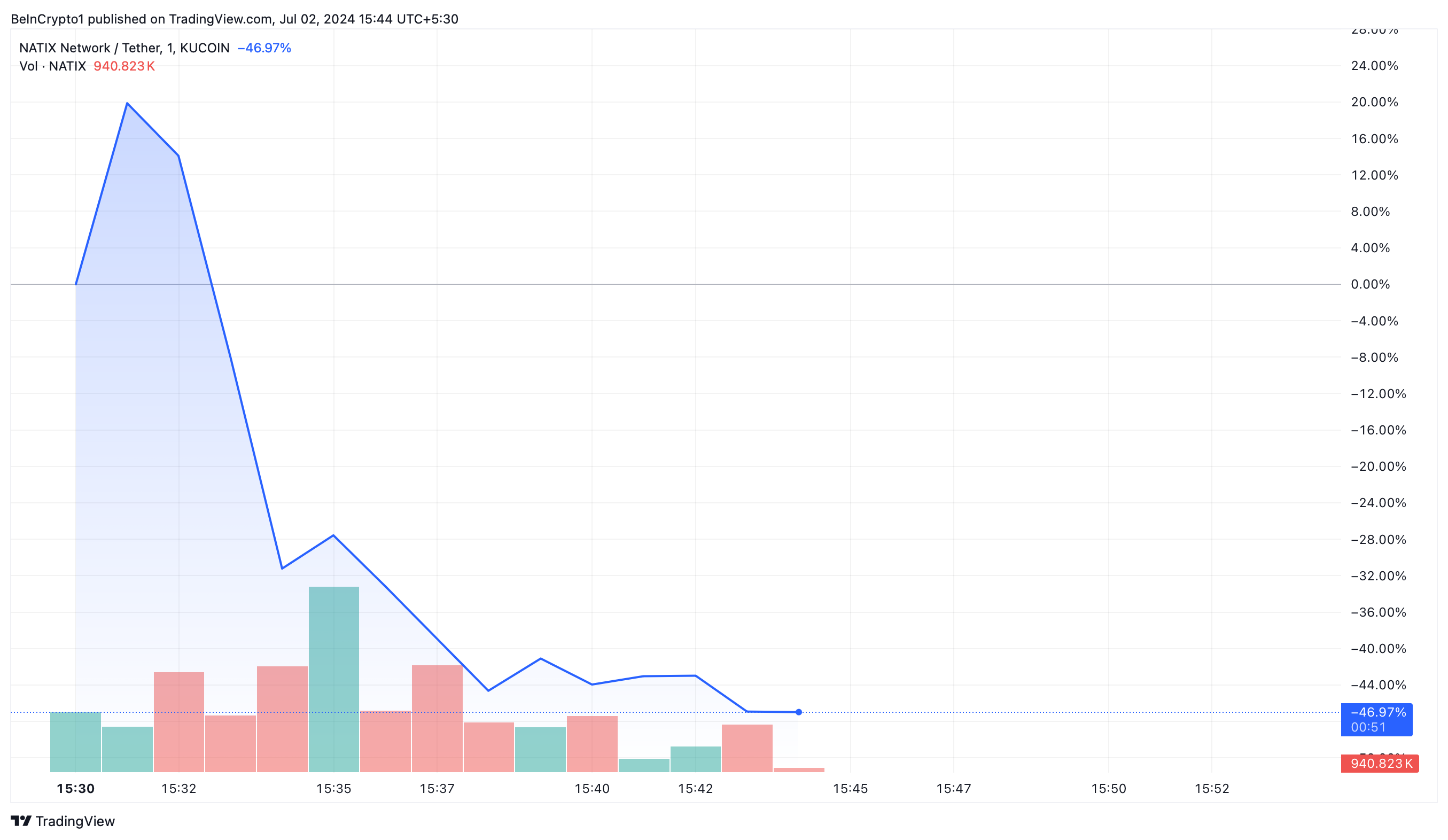Click the 15:52 time axis label
Screen dimensions: 1448x840
pos(1212,789)
